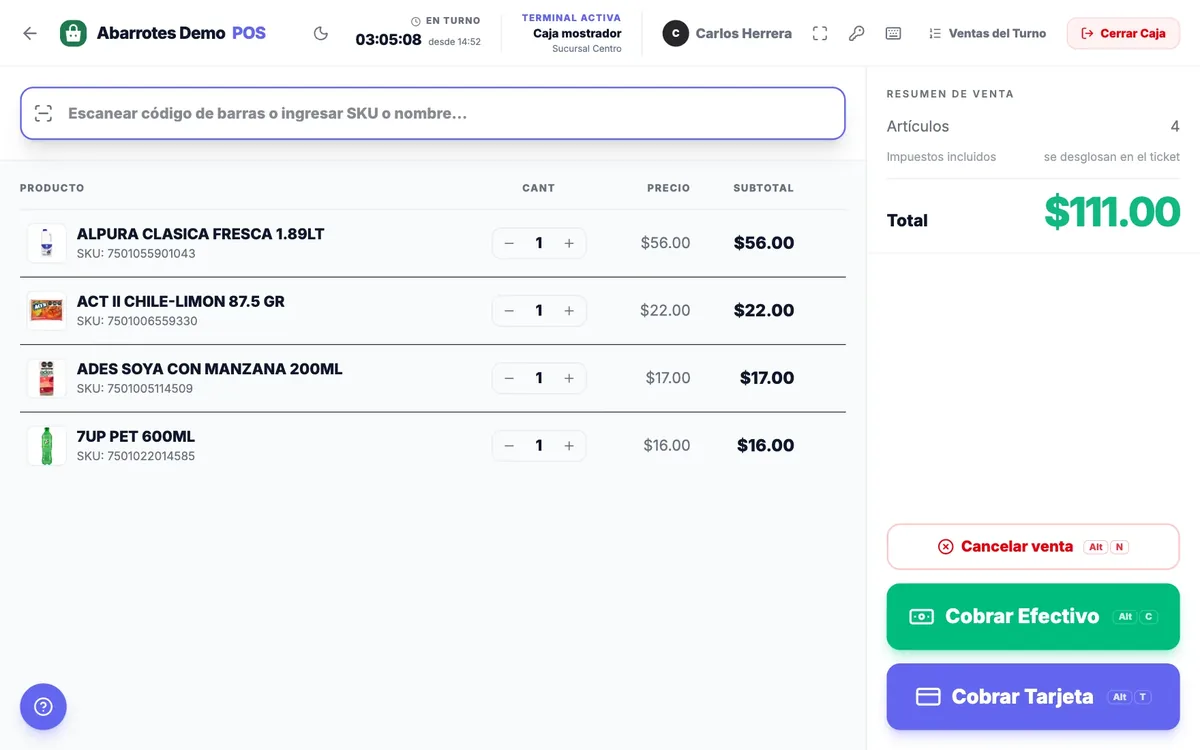
Task: Click the PRECIO column header
Action: [x=668, y=188]
